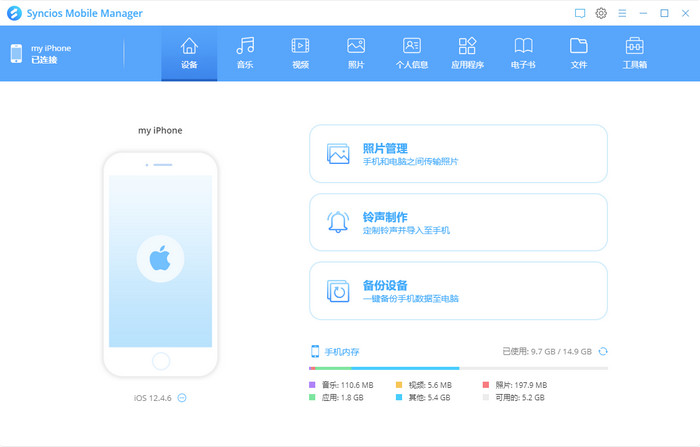Click the '手机内存' label
Image resolution: width=700 pixels, height=447 pixels.
342,352
